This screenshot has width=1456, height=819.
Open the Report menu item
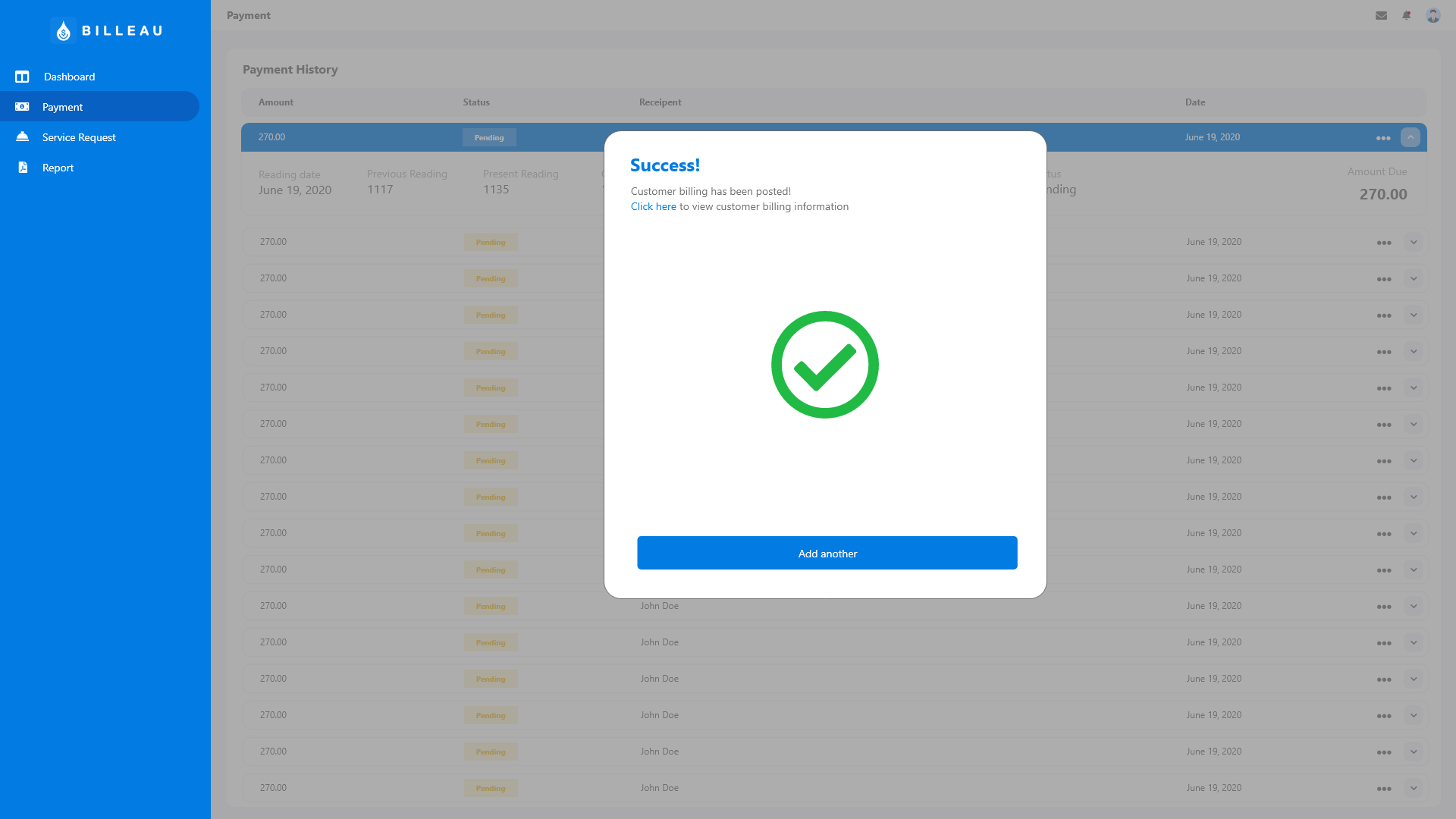pos(58,168)
